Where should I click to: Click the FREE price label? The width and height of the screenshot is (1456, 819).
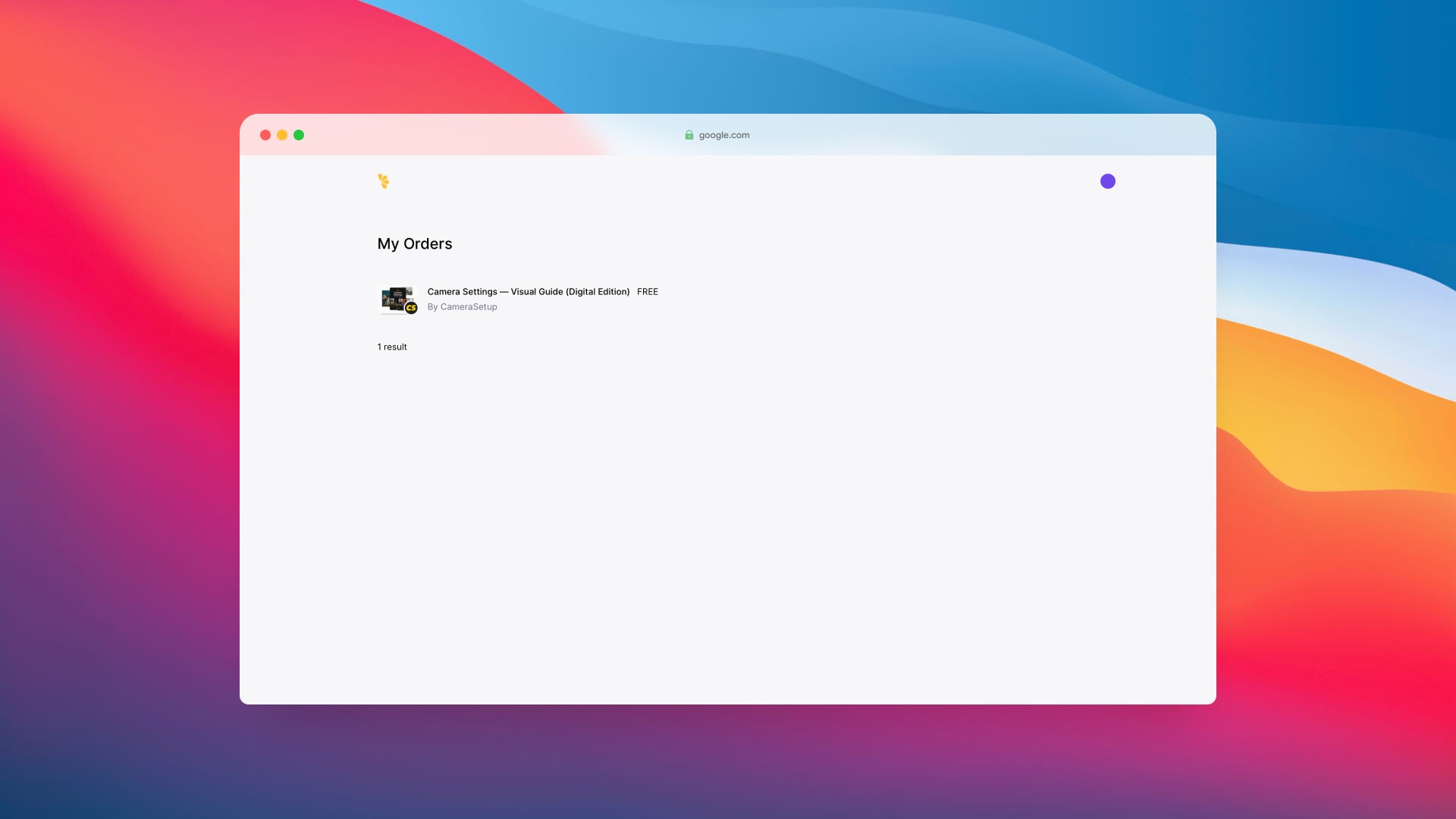647,292
